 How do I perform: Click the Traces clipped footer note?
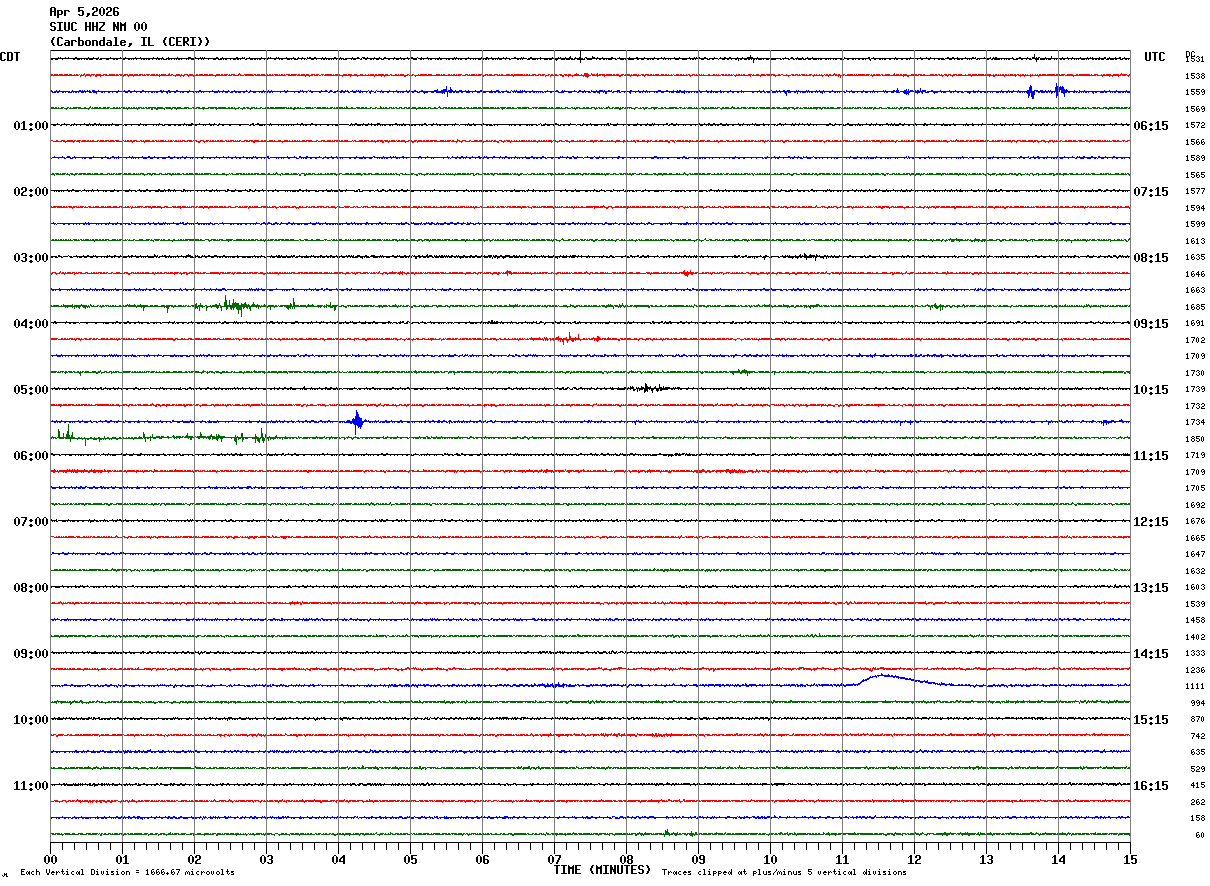point(784,873)
